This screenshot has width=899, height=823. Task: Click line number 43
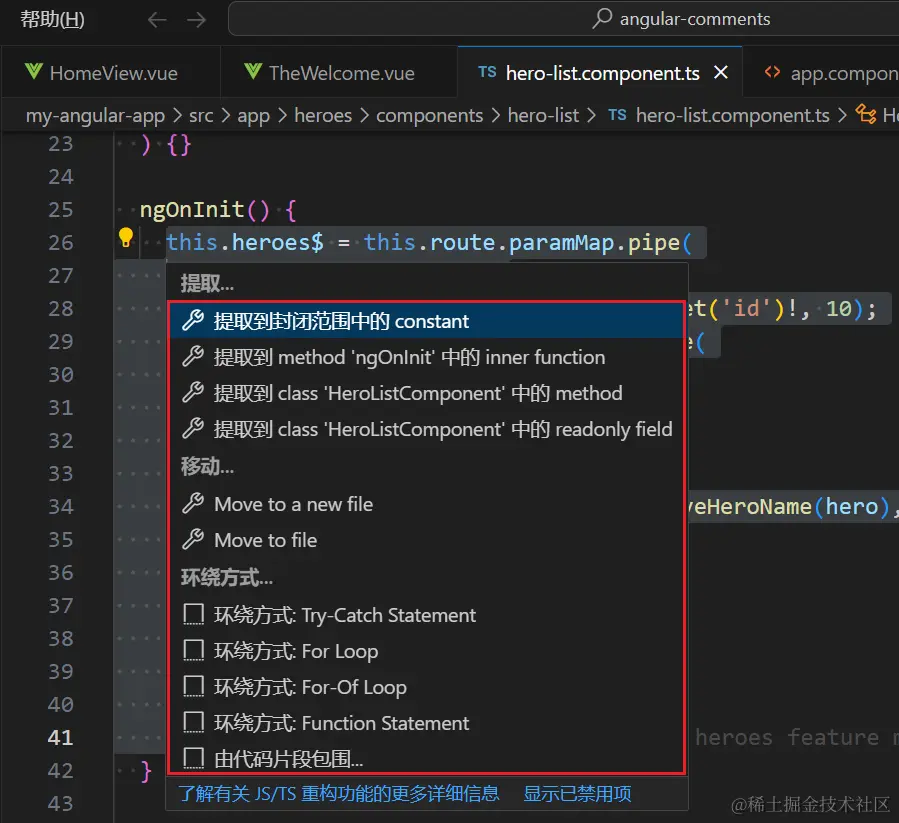(61, 803)
